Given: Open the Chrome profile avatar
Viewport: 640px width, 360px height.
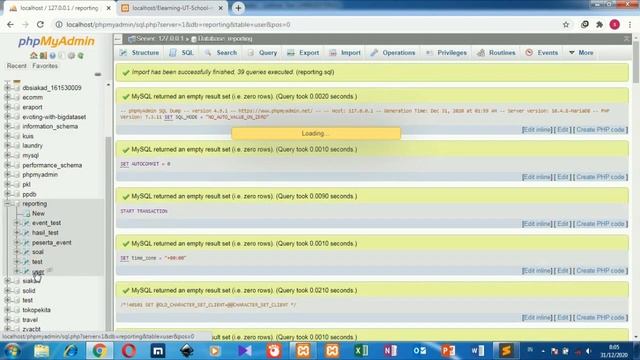Looking at the screenshot, I should pyautogui.click(x=614, y=24).
